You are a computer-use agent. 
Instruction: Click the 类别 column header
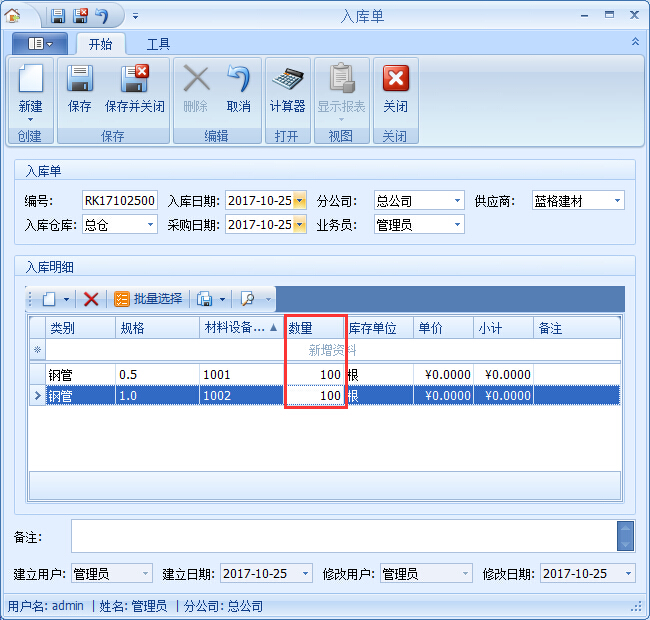tap(80, 328)
